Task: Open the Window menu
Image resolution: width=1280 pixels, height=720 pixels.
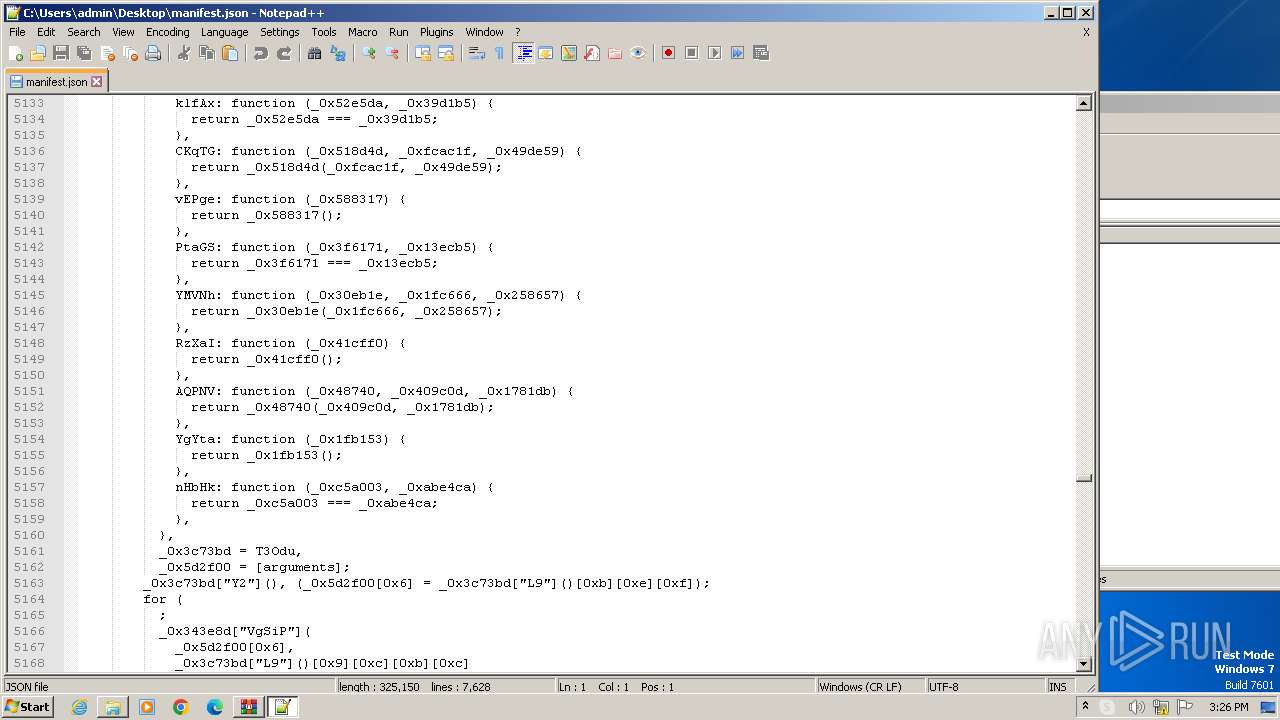Action: 485,32
